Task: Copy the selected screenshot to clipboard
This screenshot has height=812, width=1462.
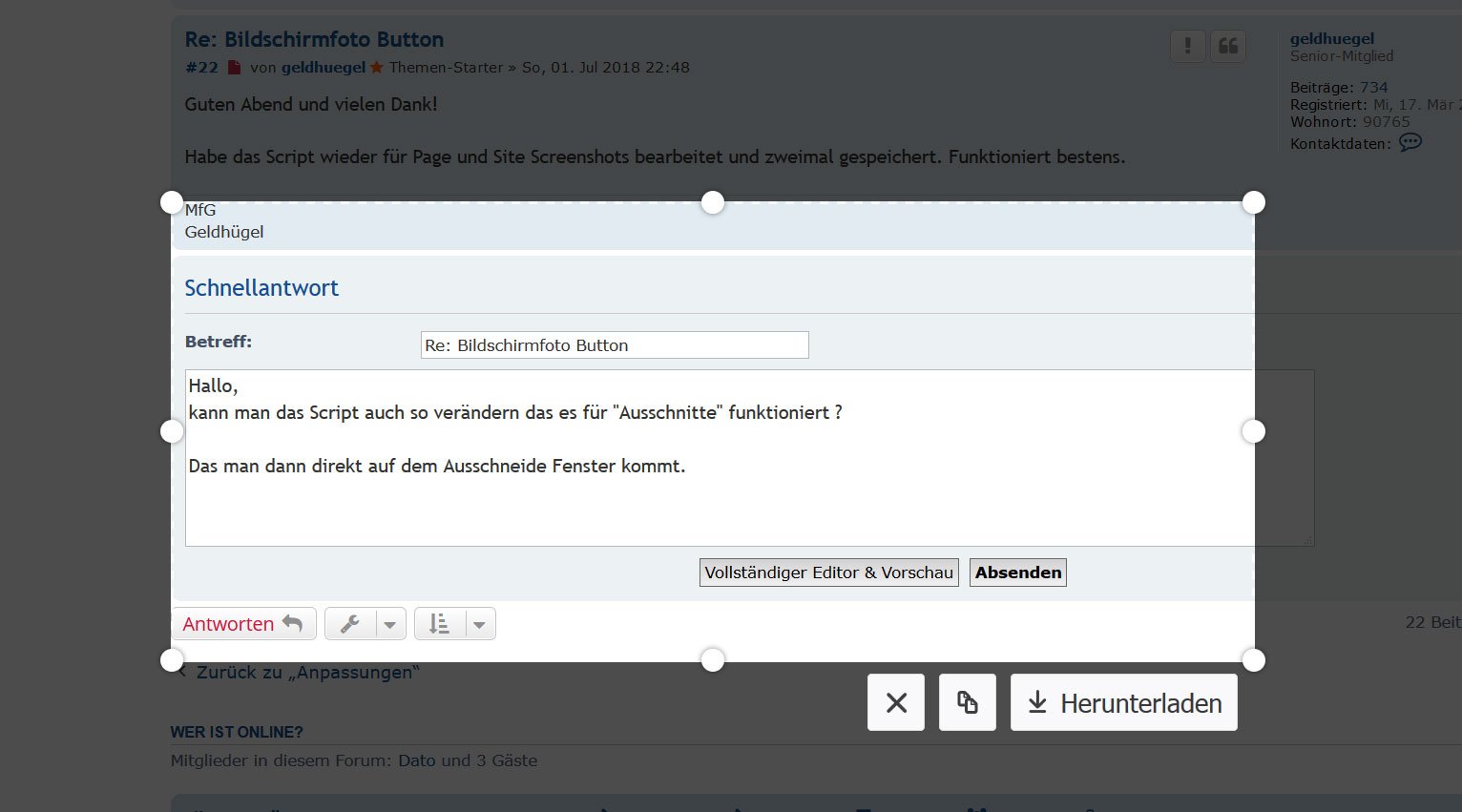Action: (x=967, y=703)
